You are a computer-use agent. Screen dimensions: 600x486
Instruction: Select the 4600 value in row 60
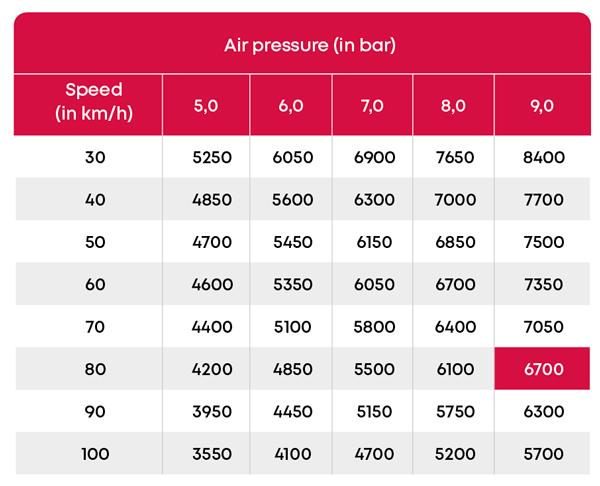click(212, 284)
